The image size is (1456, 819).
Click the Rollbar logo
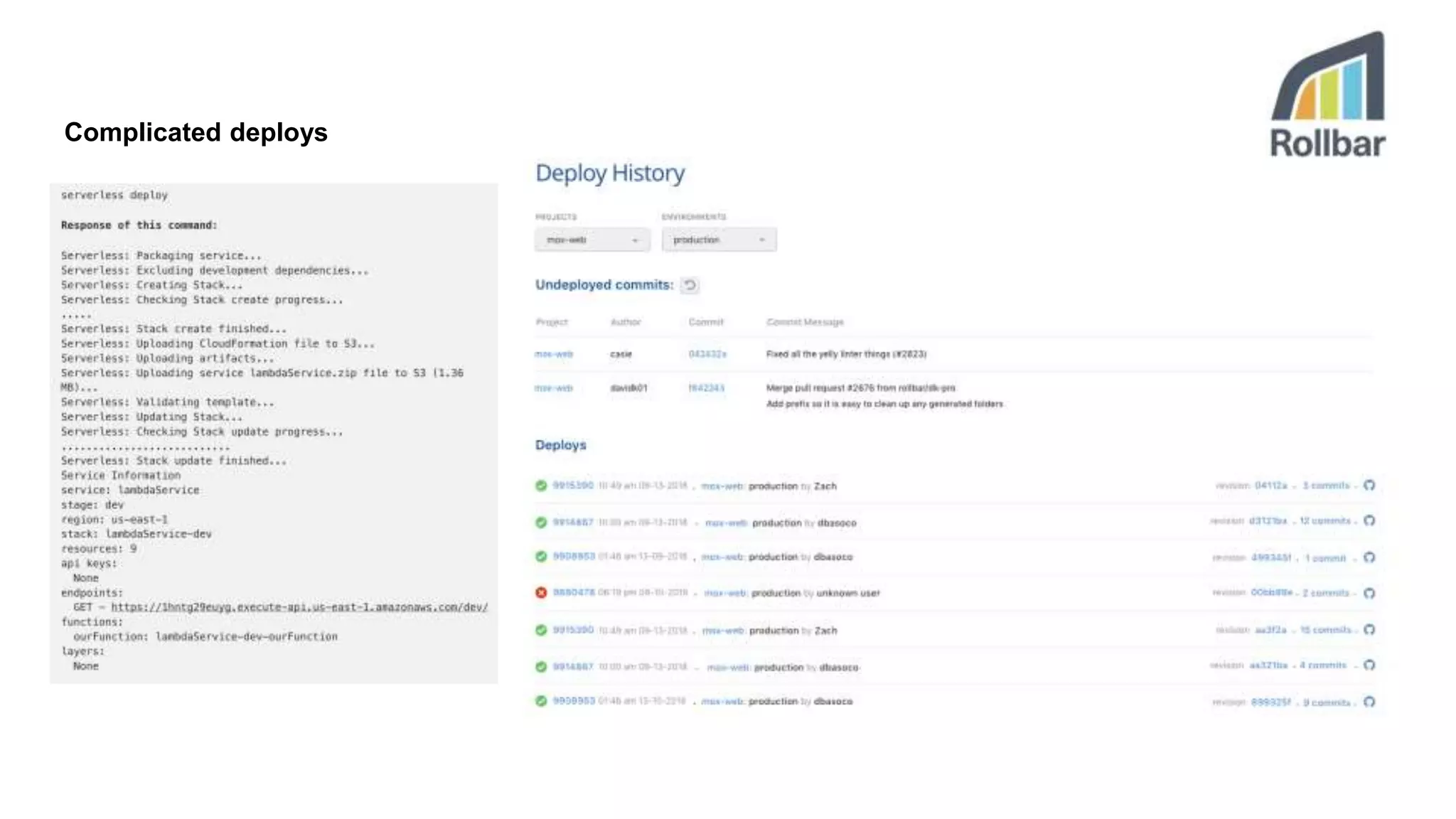1327,94
